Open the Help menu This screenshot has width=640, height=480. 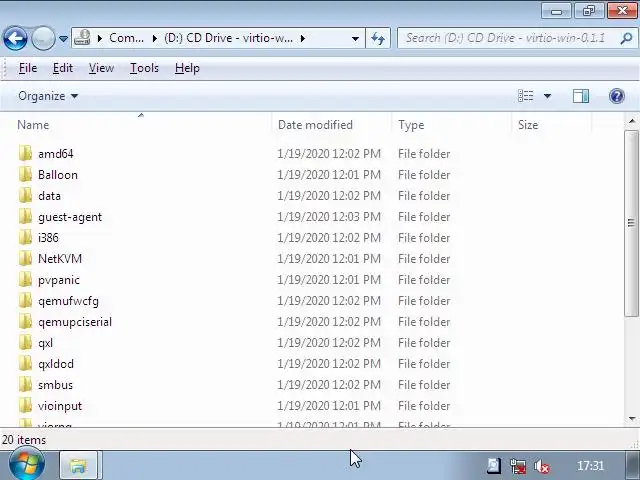click(187, 68)
